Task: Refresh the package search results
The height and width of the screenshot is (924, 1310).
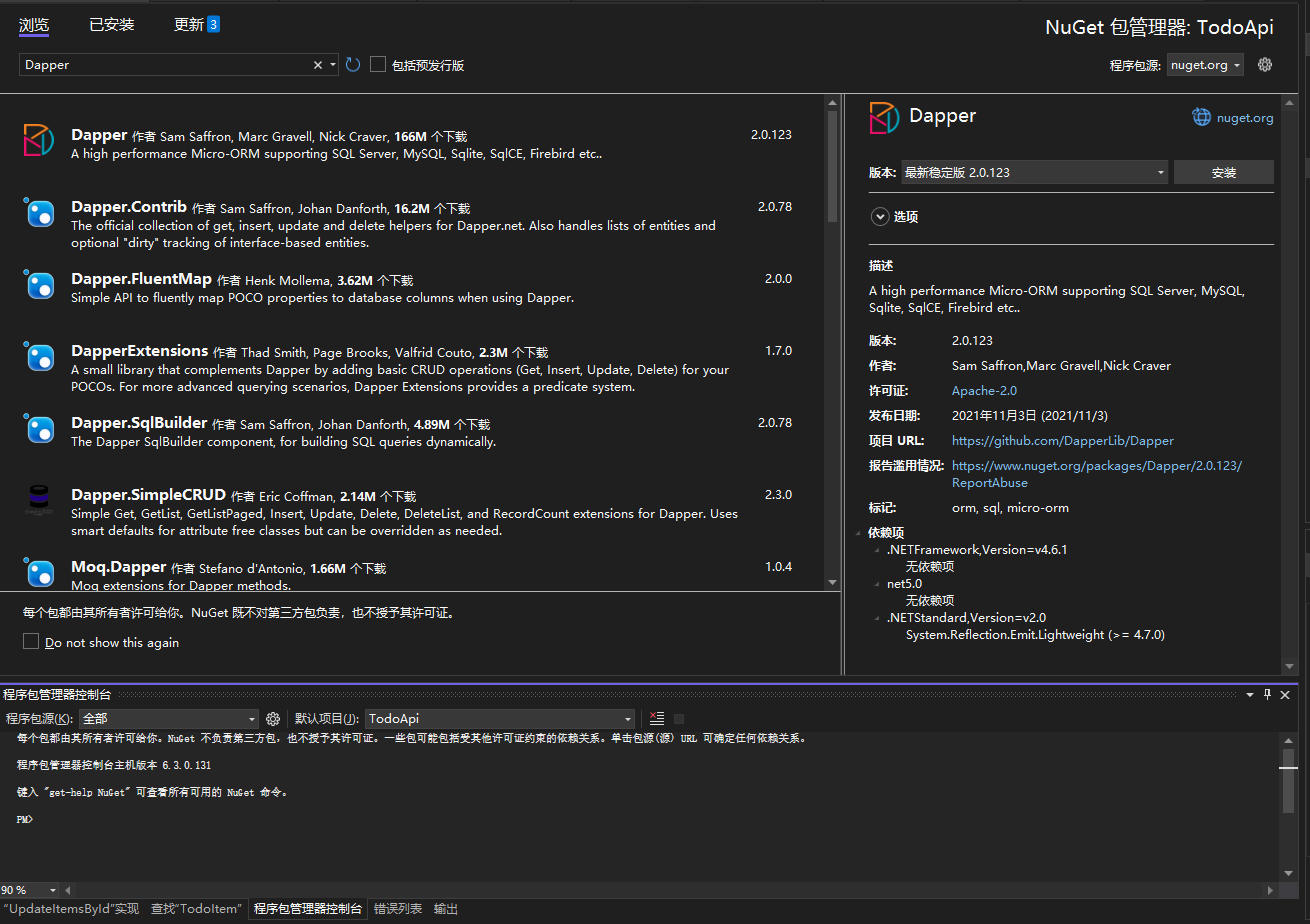Action: [x=352, y=64]
